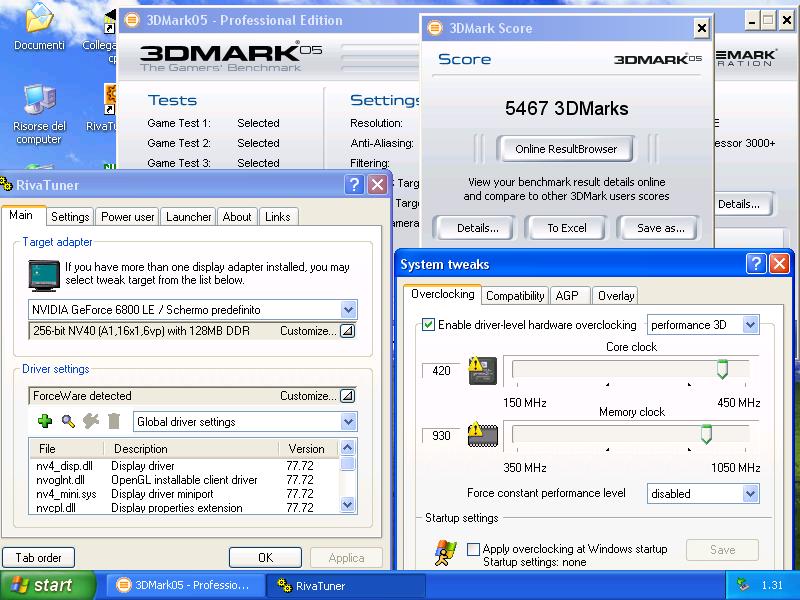The width and height of the screenshot is (800, 600).
Task: Switch to RivaTuner Settings tab
Action: point(70,217)
